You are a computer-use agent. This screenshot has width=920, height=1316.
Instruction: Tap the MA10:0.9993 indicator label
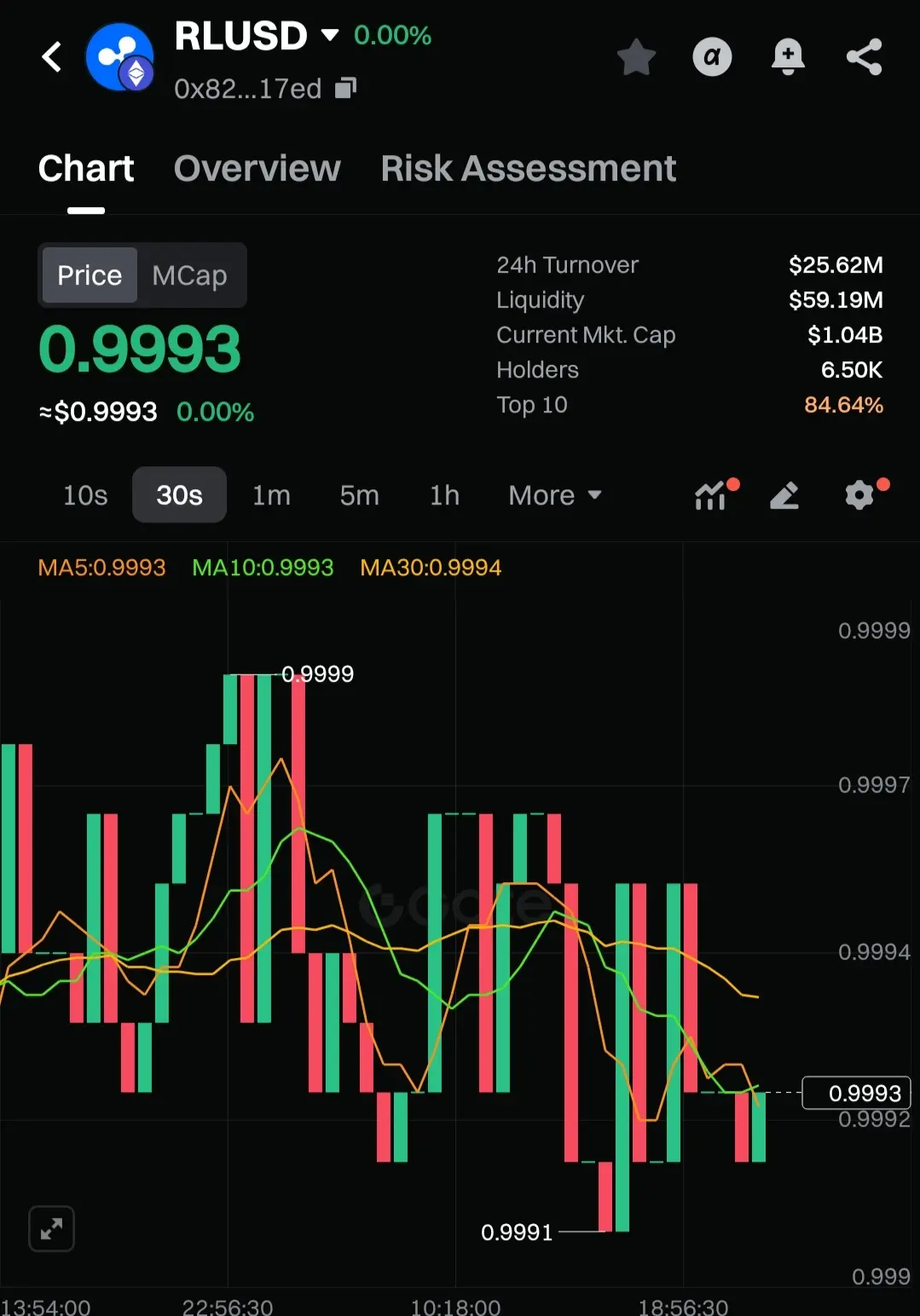pyautogui.click(x=263, y=568)
